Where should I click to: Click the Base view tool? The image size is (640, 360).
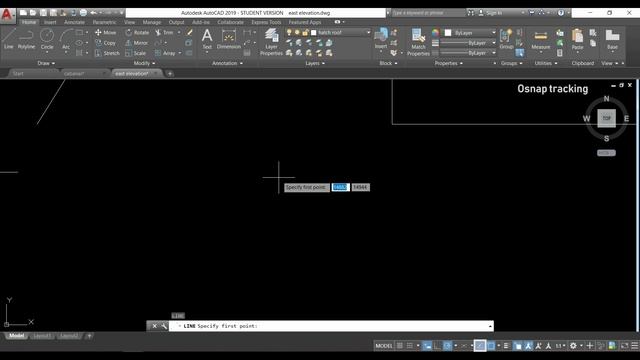[612, 39]
